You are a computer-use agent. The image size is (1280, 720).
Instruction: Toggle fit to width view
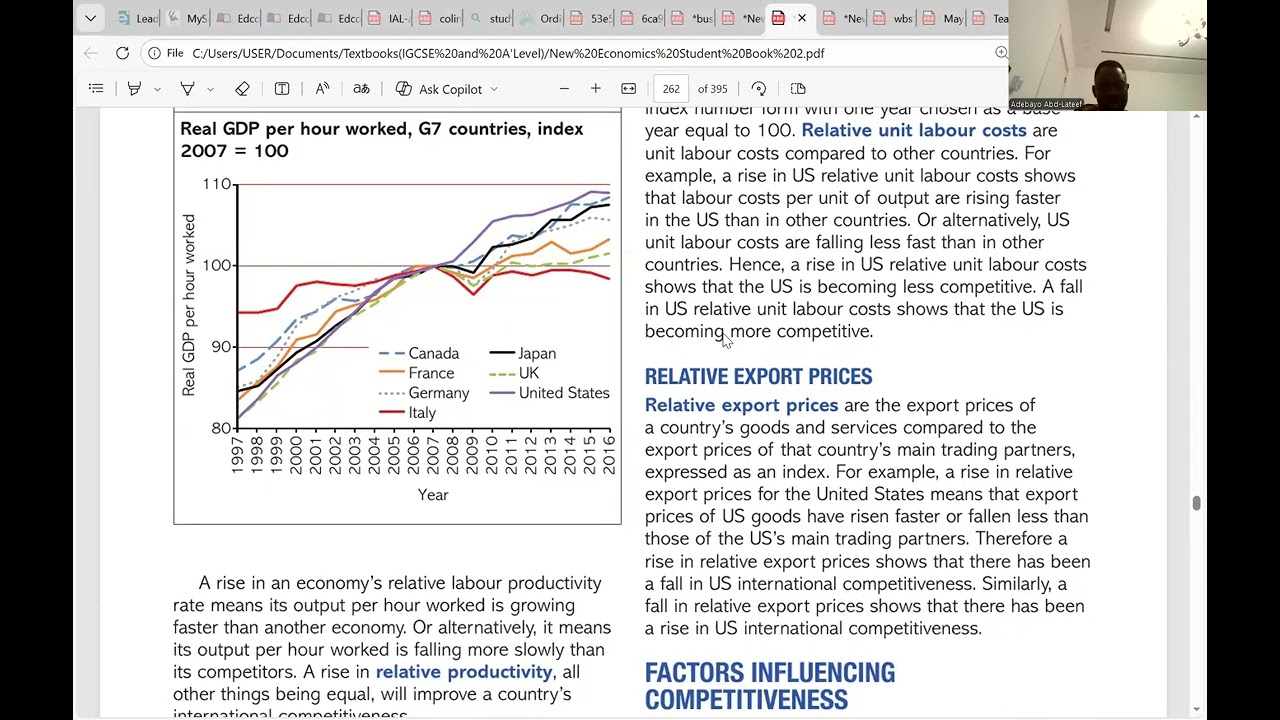pos(628,89)
